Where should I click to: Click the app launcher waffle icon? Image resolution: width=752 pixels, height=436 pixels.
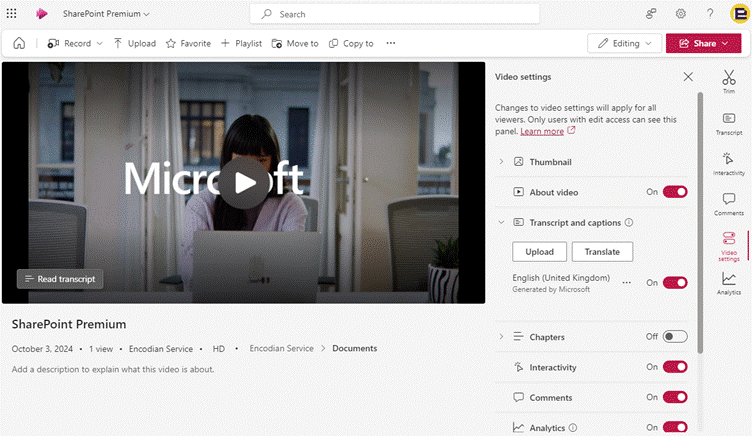pyautogui.click(x=16, y=14)
